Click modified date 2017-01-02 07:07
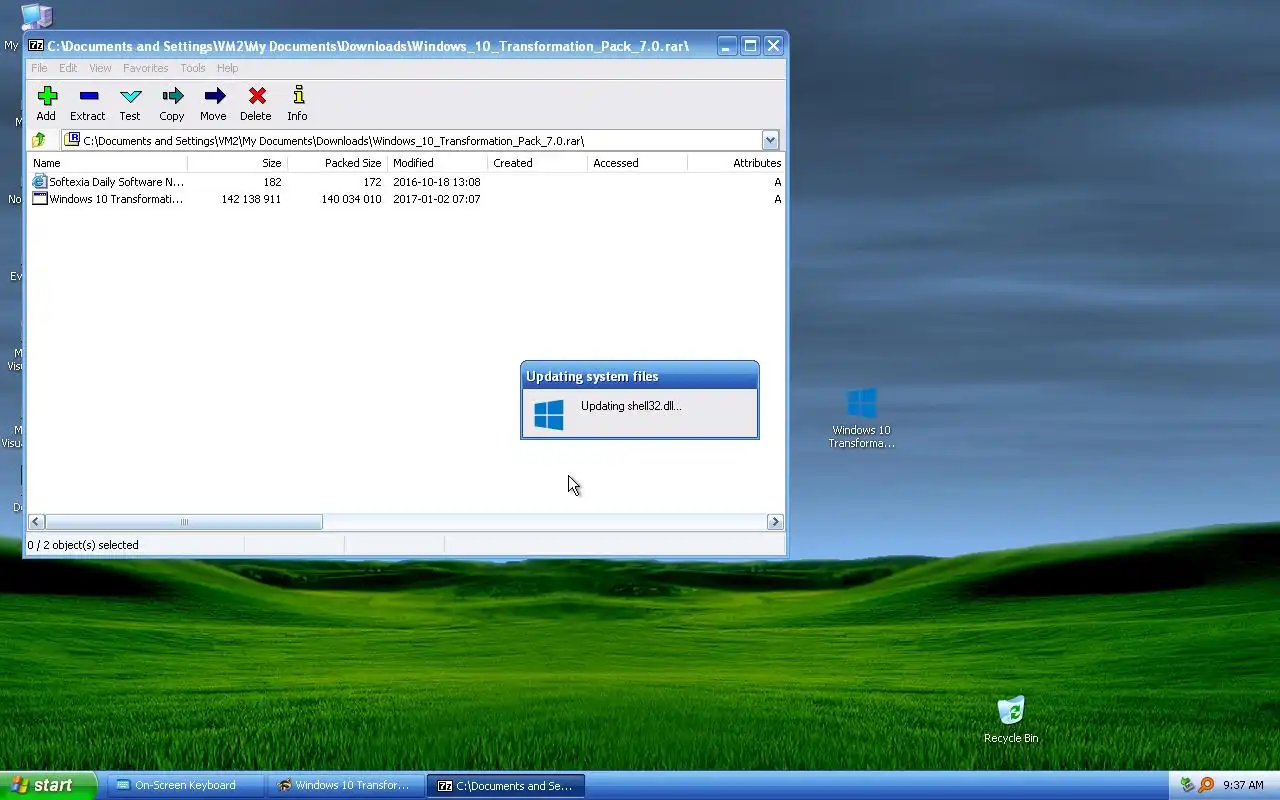Viewport: 1280px width, 800px height. [437, 199]
